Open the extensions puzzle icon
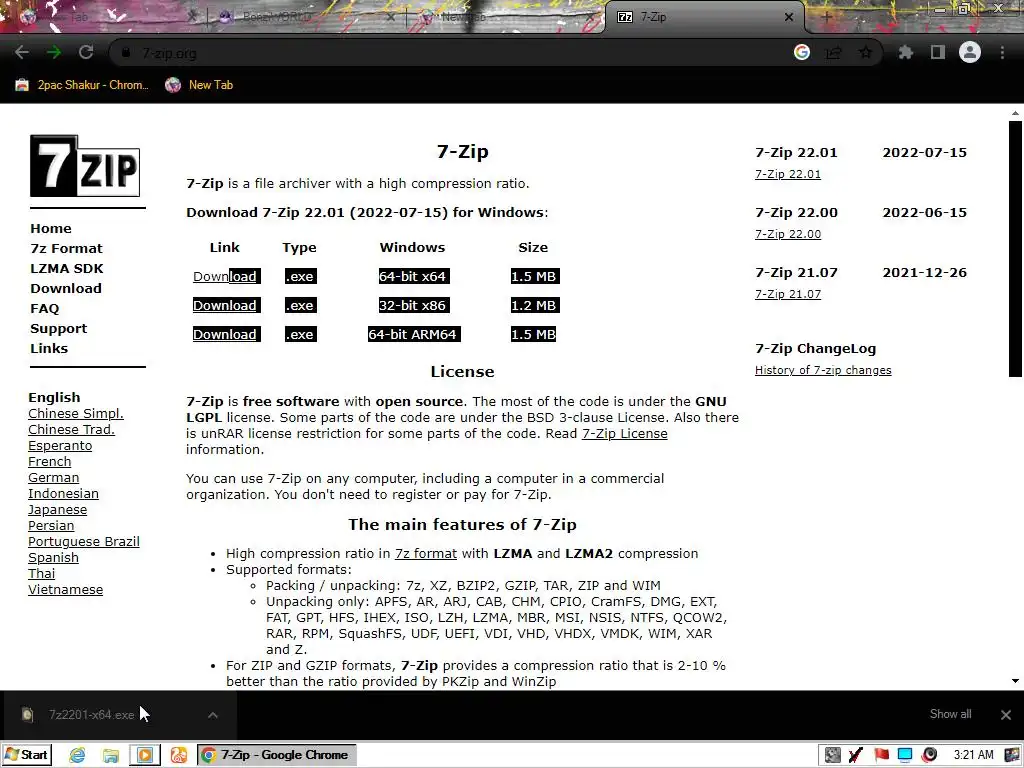This screenshot has width=1024, height=768. point(905,52)
